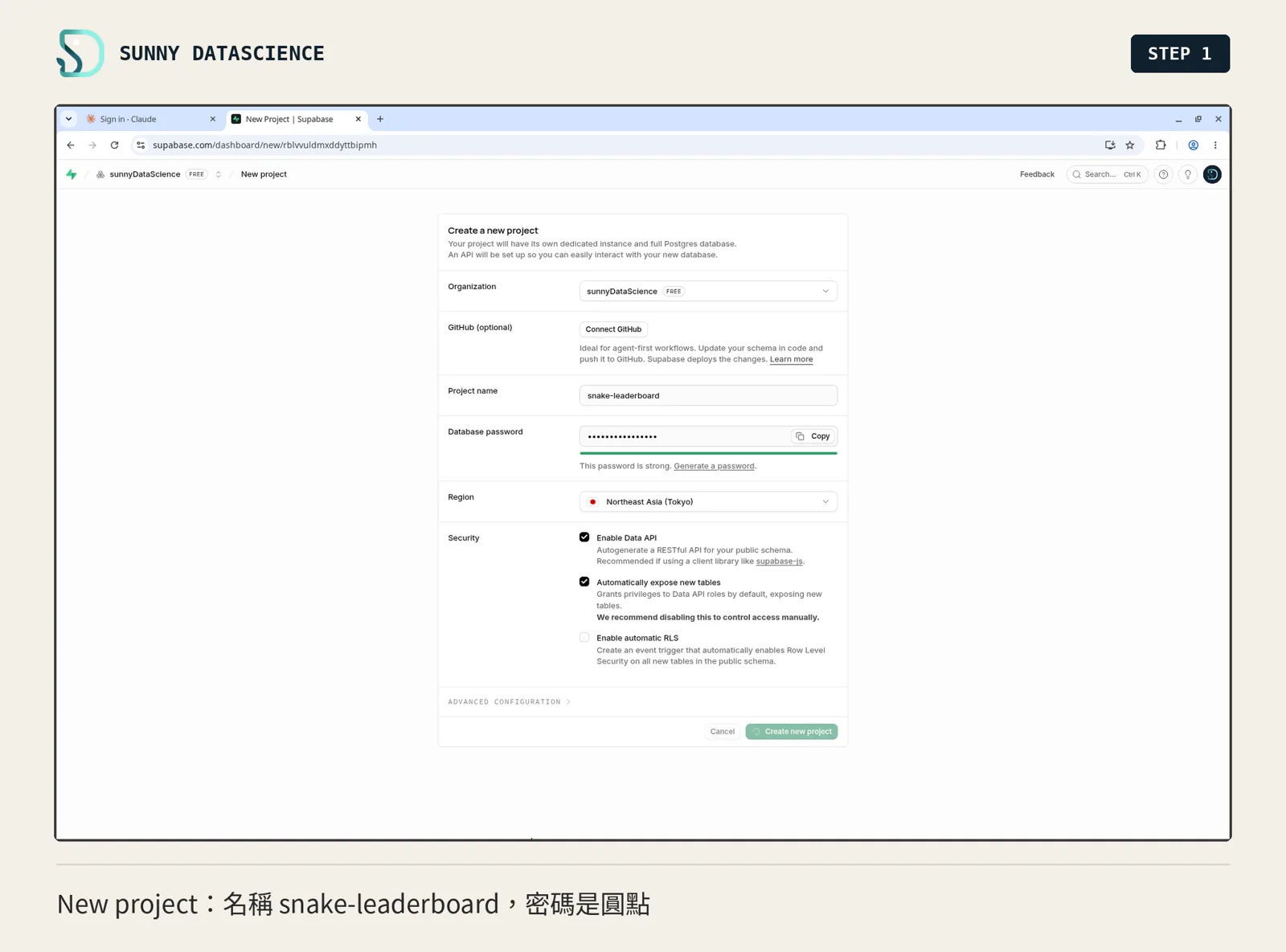Click the Supabase lightning logo
Viewport: 1286px width, 952px height.
click(x=72, y=174)
